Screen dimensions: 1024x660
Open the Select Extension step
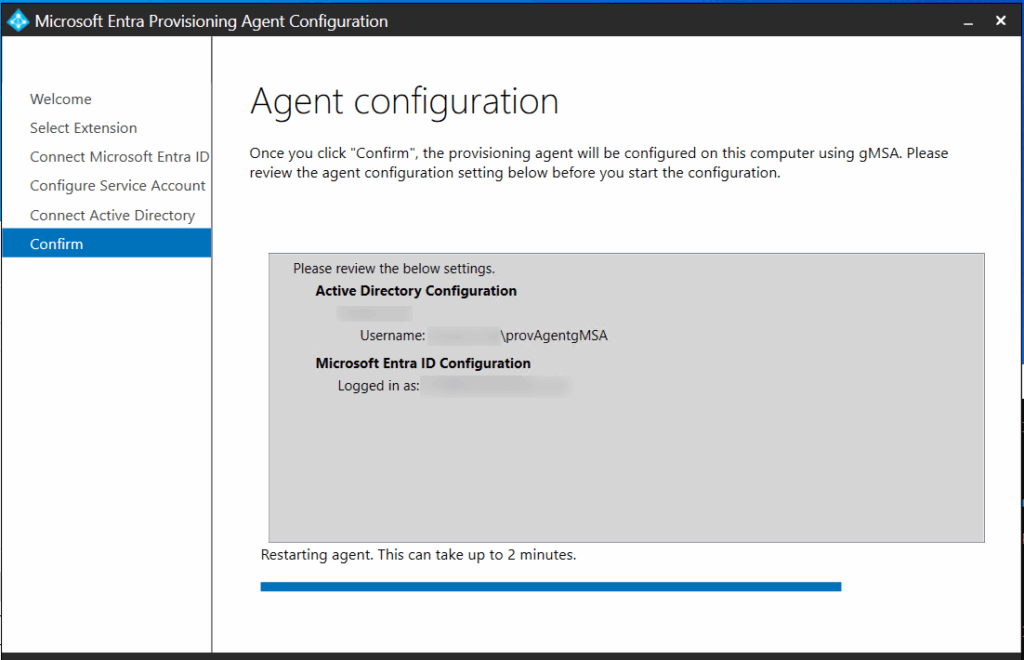[x=84, y=128]
